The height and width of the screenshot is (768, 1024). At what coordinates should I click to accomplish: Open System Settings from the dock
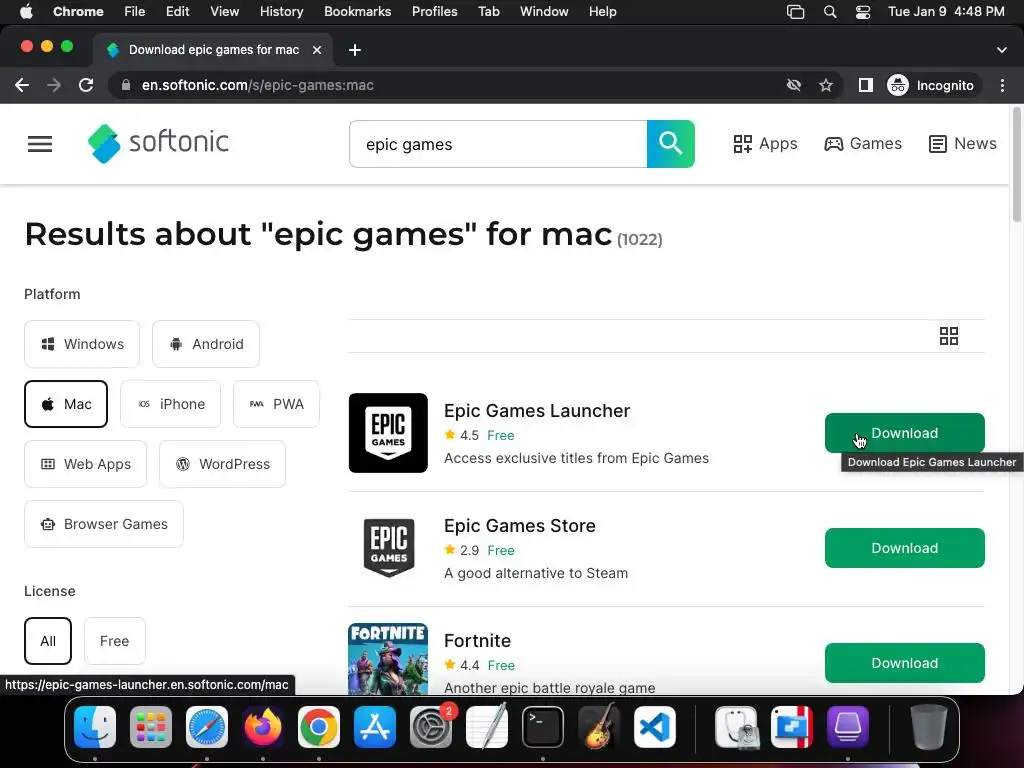click(x=431, y=727)
